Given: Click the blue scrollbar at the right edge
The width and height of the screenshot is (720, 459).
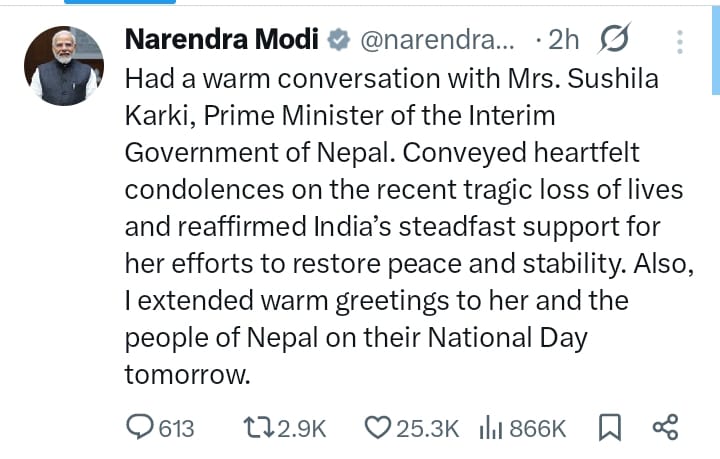Looking at the screenshot, I should click(716, 47).
